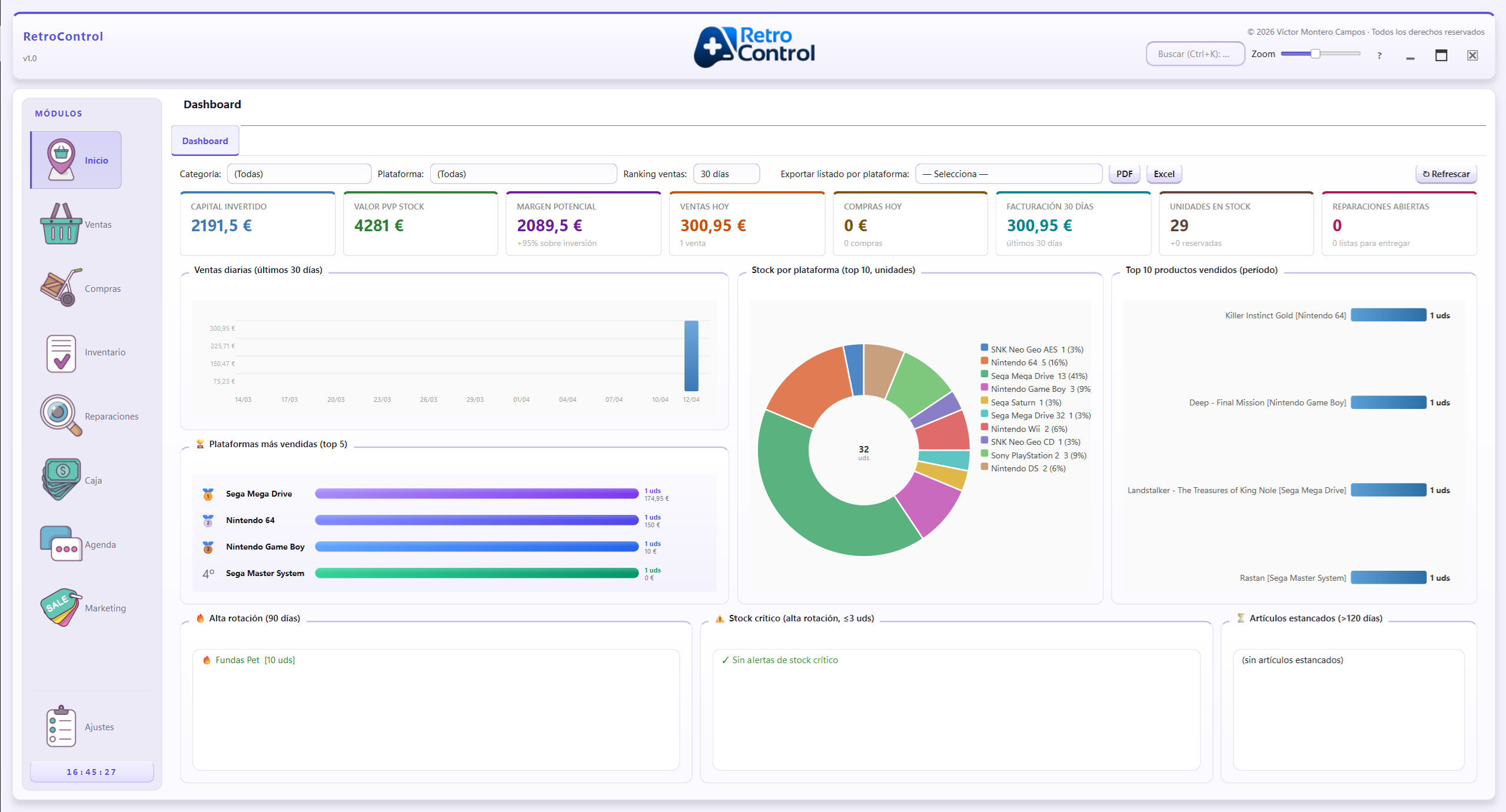The image size is (1506, 812).
Task: Select the Inventario checklist icon
Action: (x=61, y=352)
